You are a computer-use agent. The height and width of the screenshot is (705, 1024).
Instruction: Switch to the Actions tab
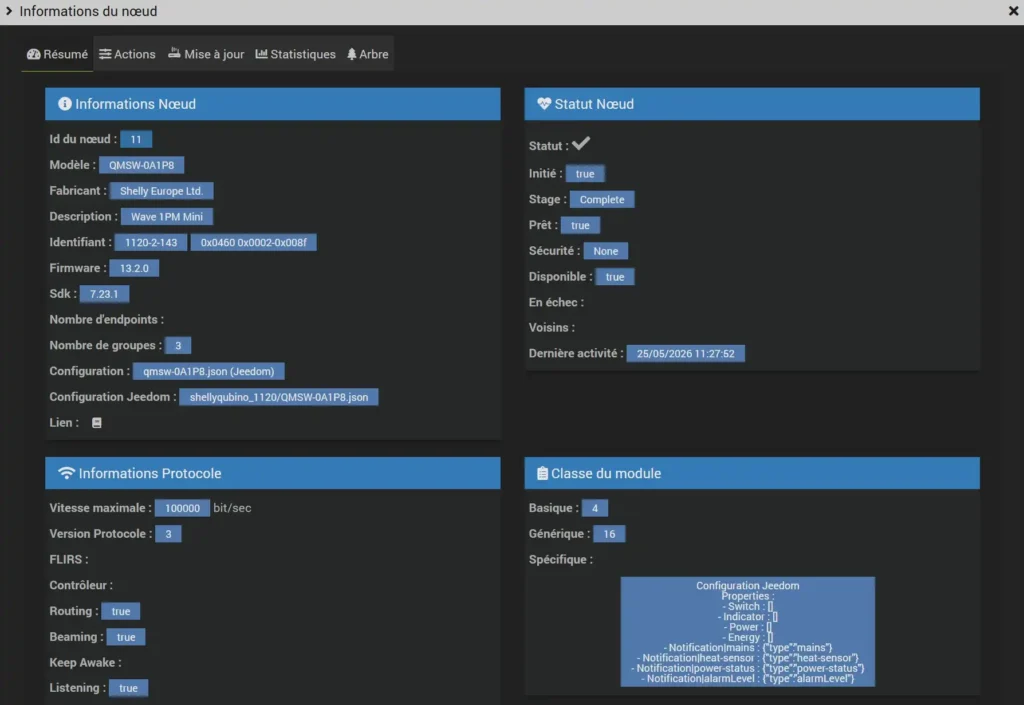(127, 54)
